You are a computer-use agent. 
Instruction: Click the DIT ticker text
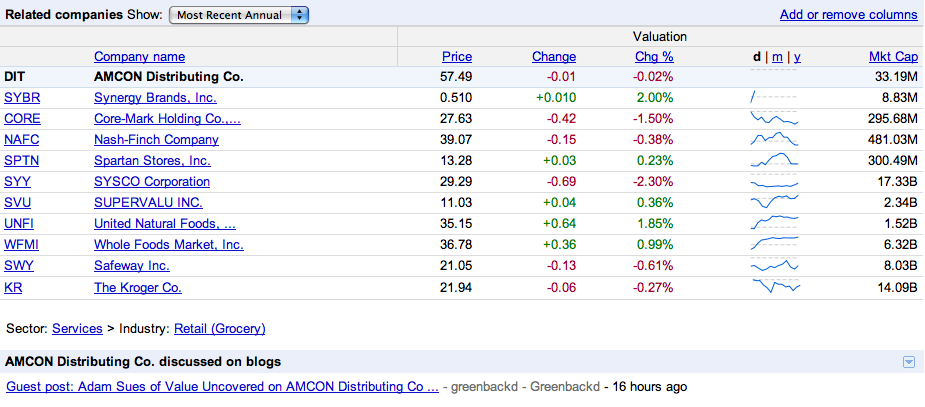[x=14, y=77]
